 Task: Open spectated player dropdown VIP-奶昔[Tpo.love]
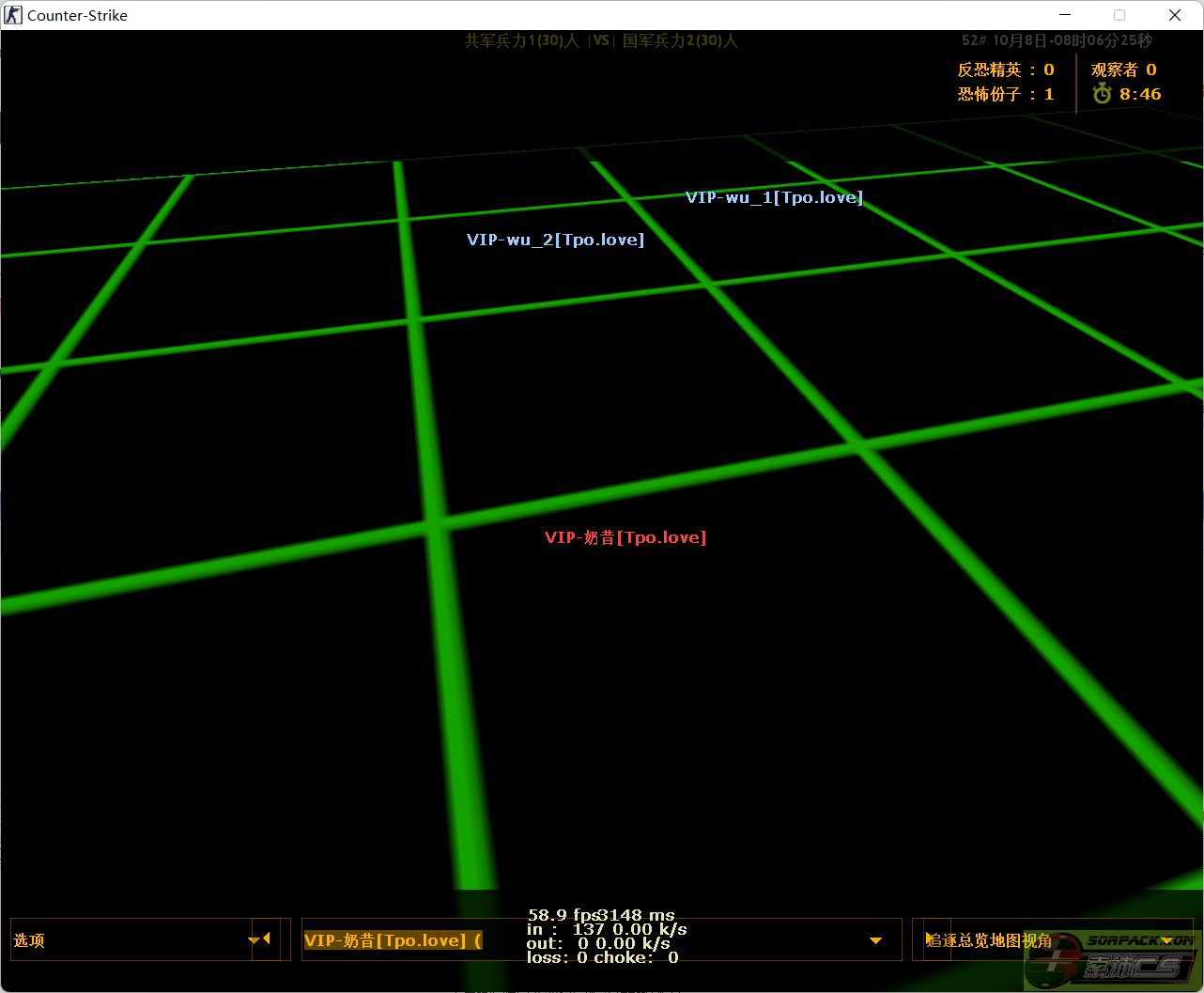coord(601,939)
